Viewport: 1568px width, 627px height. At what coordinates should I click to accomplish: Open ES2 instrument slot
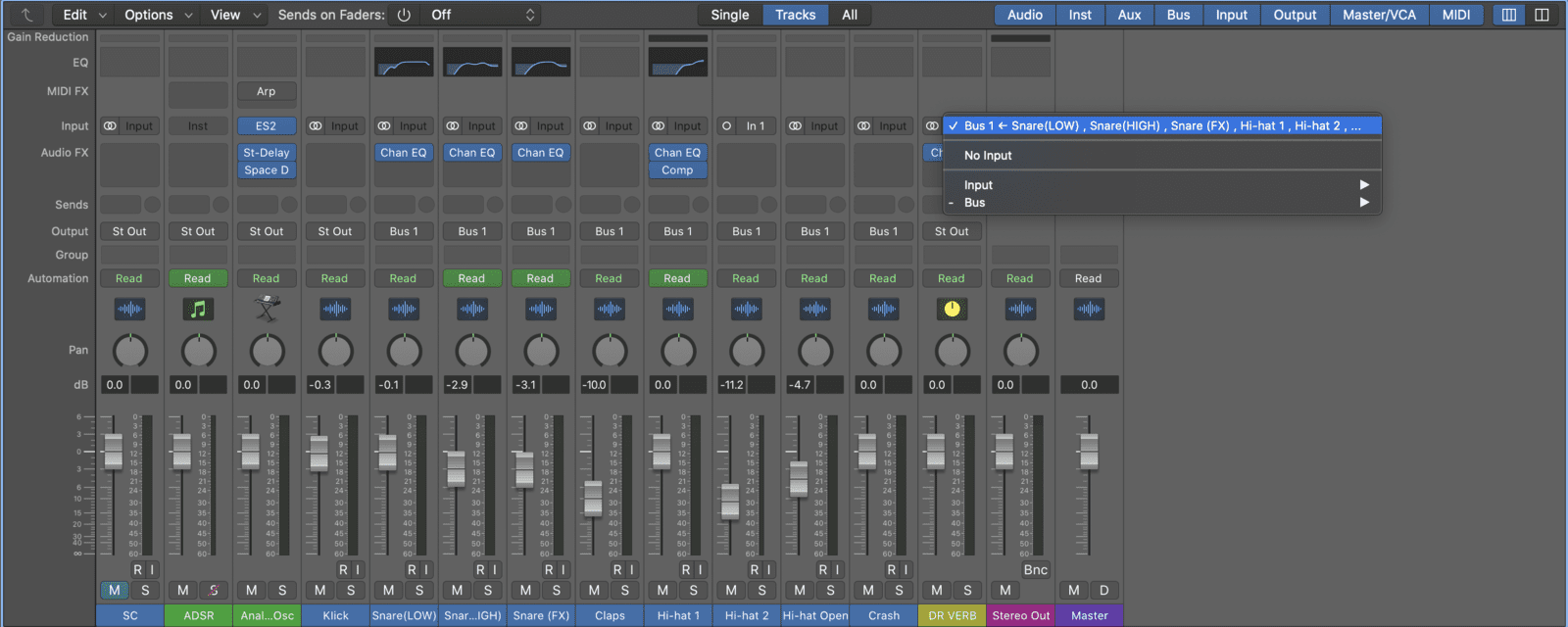267,126
